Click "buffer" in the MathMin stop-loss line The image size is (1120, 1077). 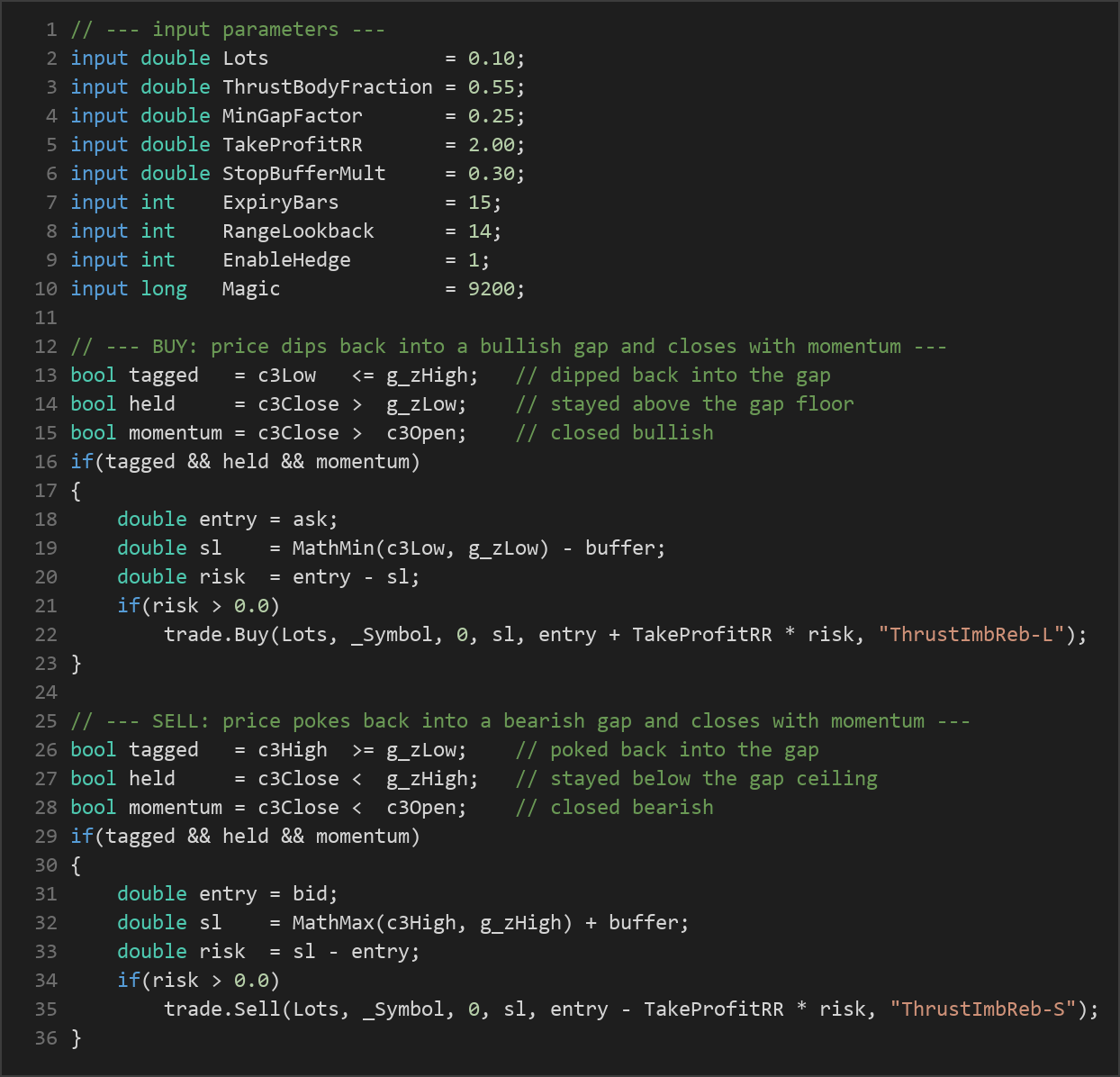[620, 548]
